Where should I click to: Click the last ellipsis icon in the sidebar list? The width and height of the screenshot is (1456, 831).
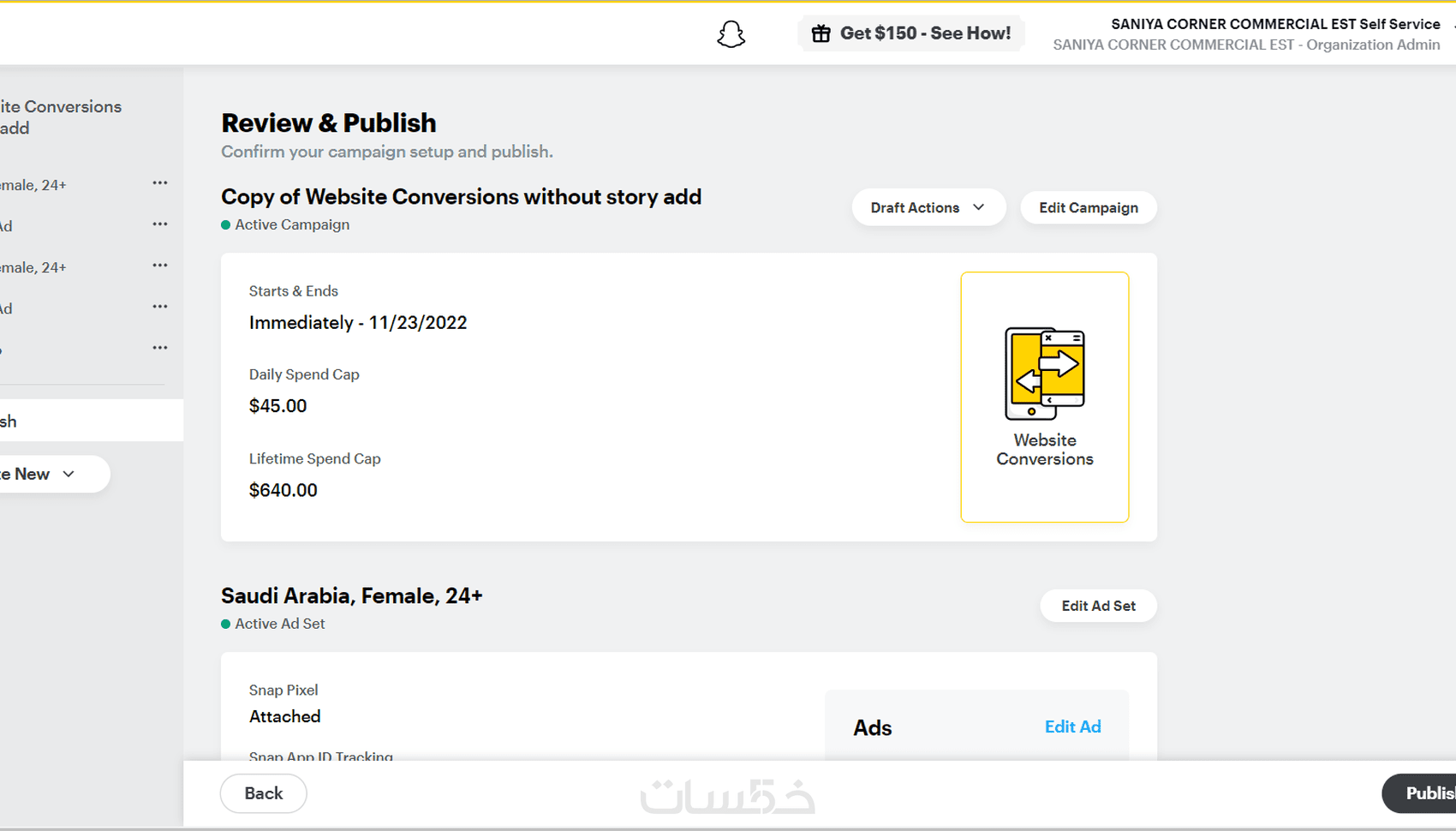coord(160,348)
